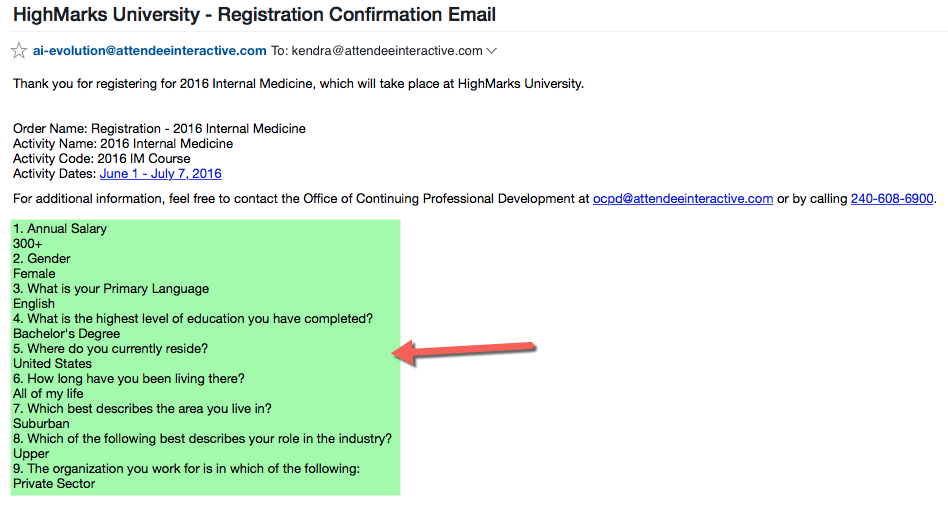Screen dimensions: 948x521
Task: Expand recipient details chevron after kendra's address
Action: tap(491, 51)
